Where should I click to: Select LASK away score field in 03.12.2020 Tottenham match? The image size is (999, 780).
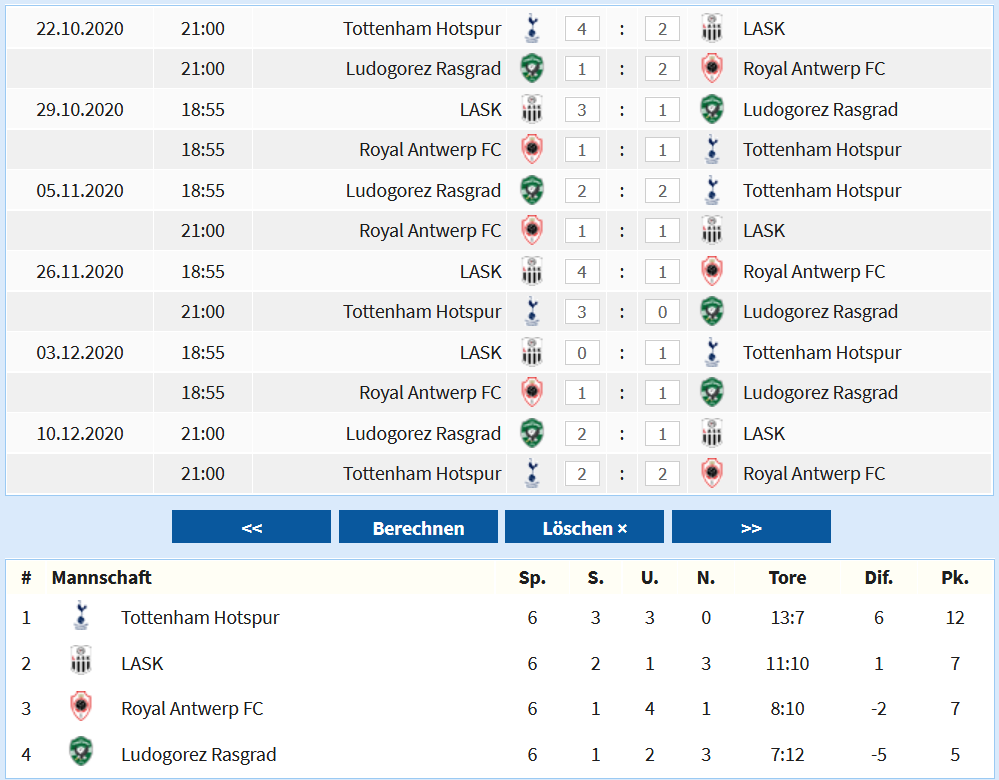pyautogui.click(x=582, y=352)
